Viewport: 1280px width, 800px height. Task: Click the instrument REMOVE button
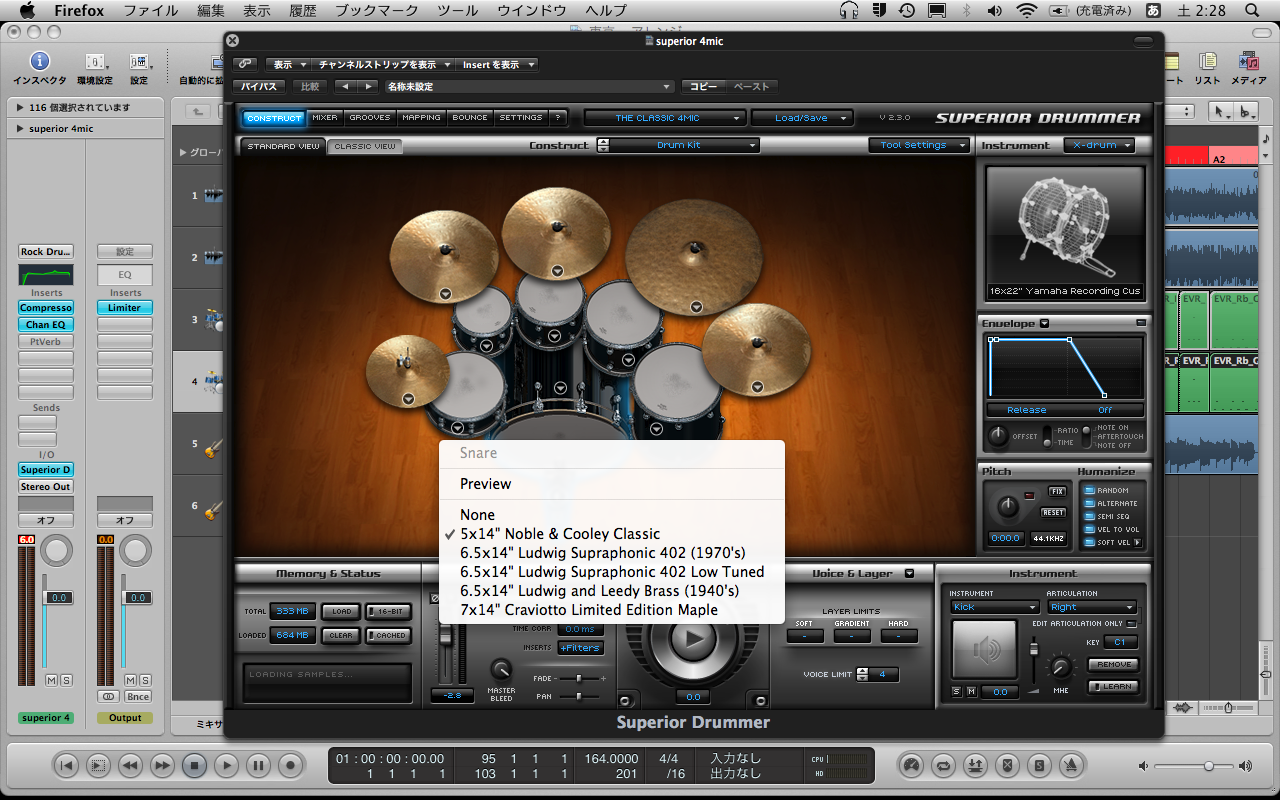coord(1114,665)
